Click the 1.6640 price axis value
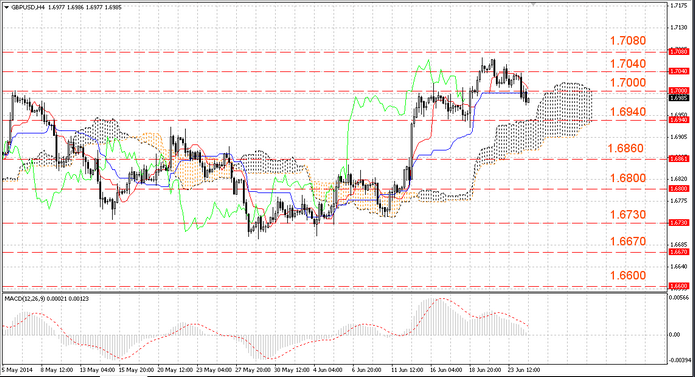The width and height of the screenshot is (695, 377). click(x=679, y=267)
